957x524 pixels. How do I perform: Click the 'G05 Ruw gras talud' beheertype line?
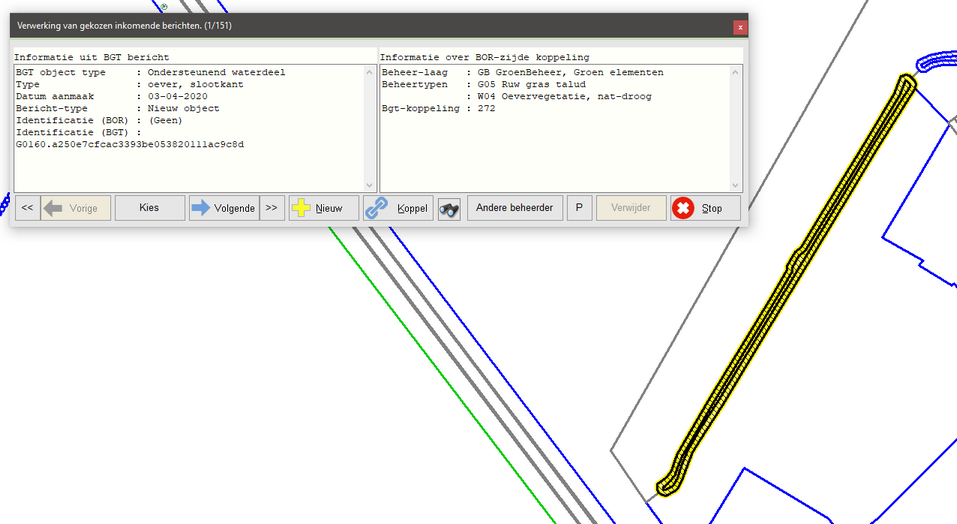532,84
